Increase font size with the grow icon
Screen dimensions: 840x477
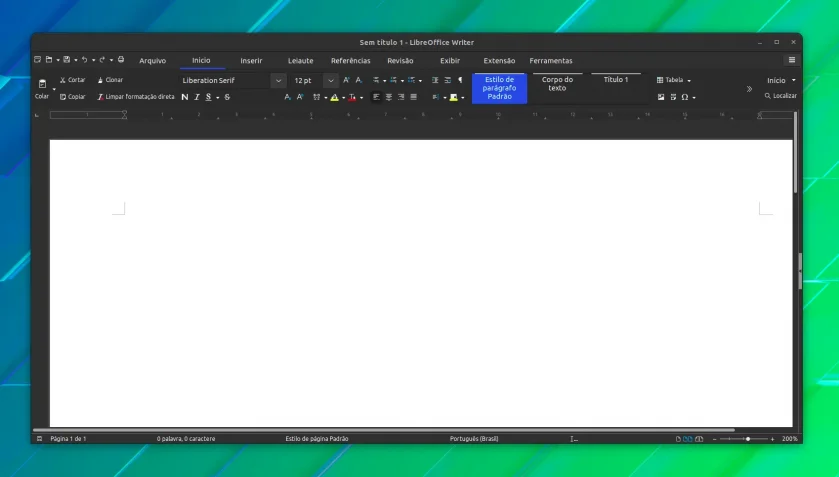pyautogui.click(x=346, y=80)
